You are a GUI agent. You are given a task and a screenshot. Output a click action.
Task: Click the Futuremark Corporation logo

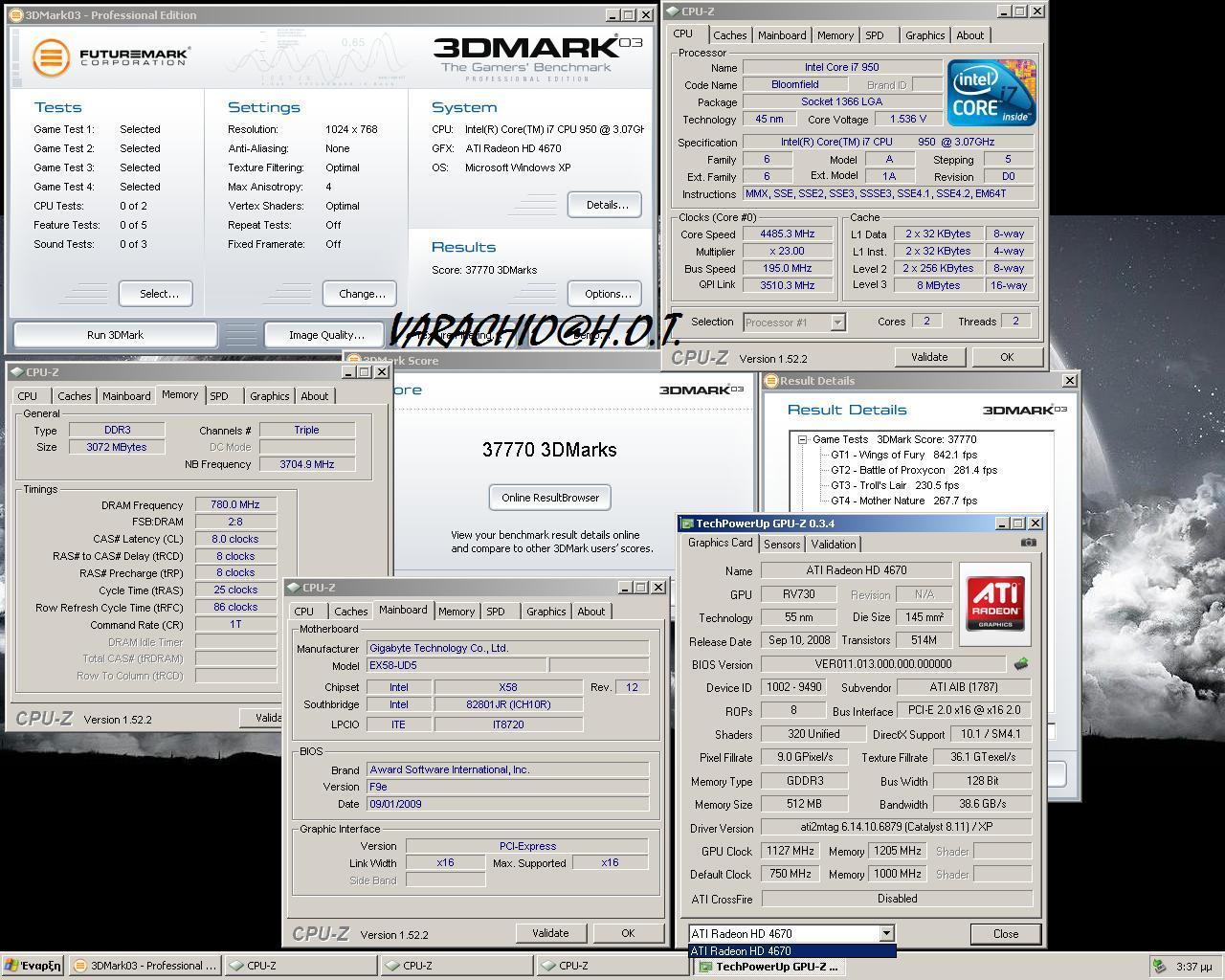[111, 56]
